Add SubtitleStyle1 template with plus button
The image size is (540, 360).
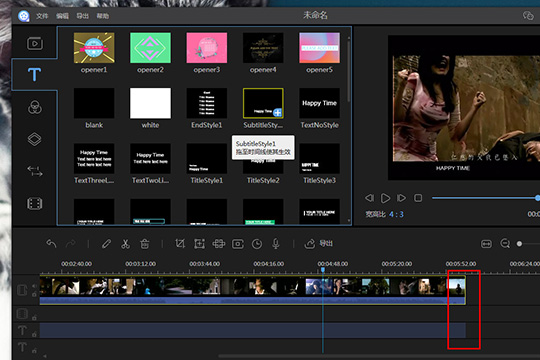(x=278, y=112)
